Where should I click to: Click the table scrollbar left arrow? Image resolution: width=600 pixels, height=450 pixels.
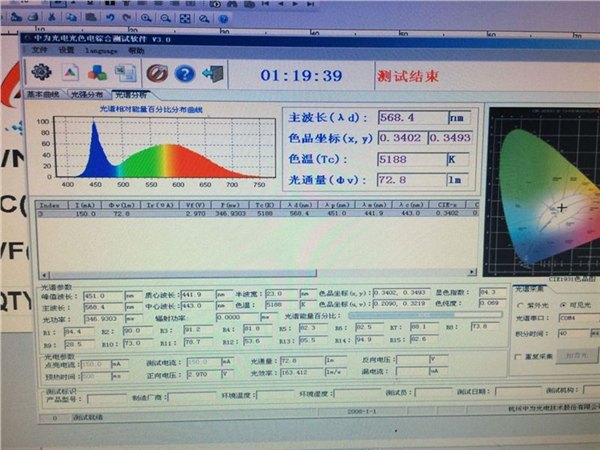pos(45,275)
